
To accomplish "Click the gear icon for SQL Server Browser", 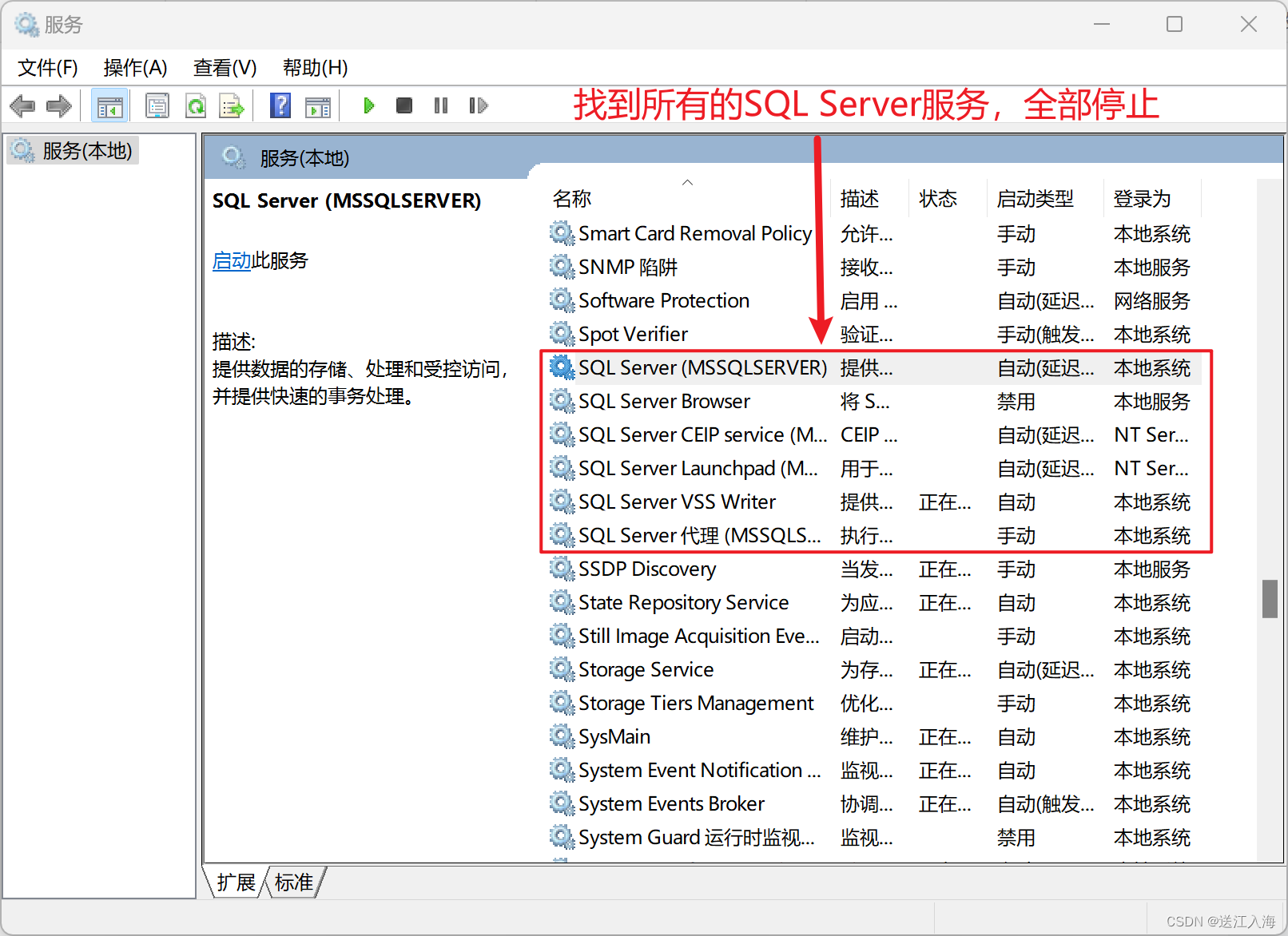I will coord(562,401).
